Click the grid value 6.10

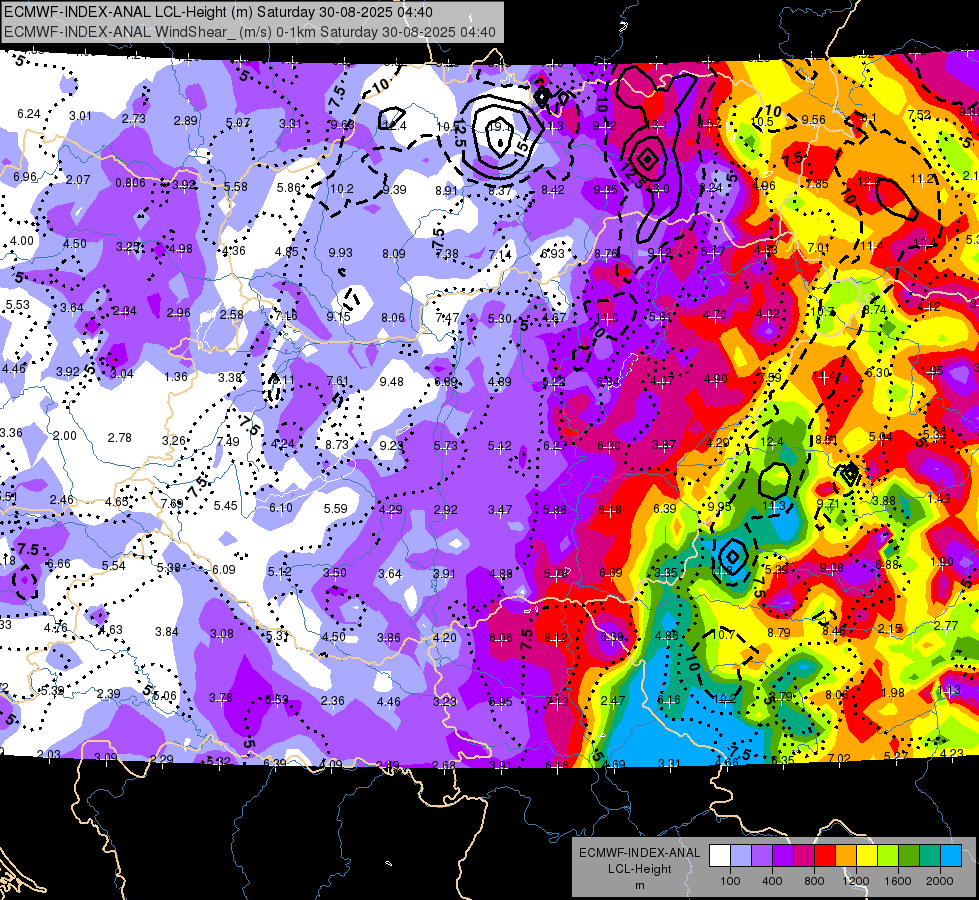pyautogui.click(x=281, y=508)
